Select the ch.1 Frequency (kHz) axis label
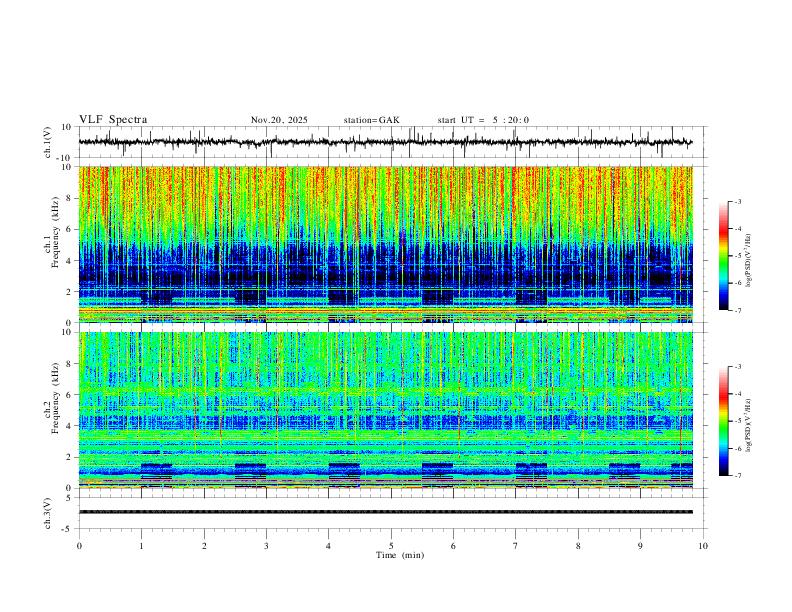 coord(51,232)
